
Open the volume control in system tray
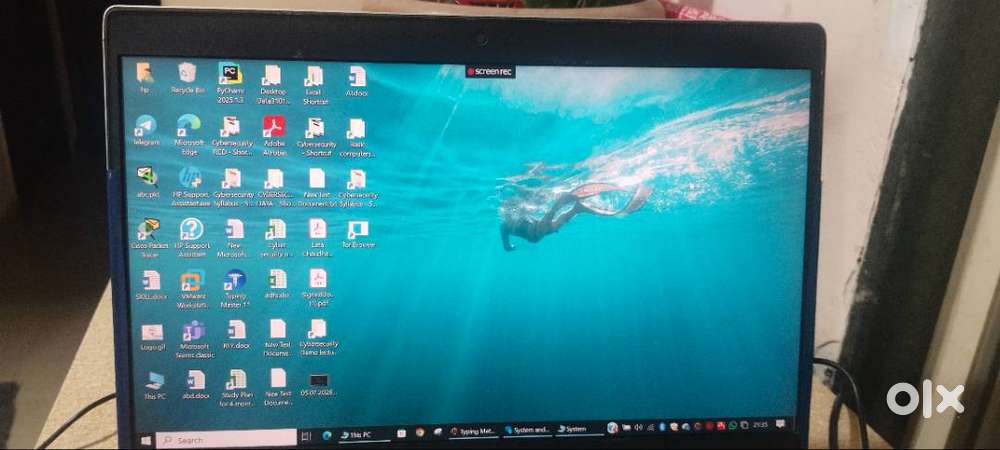click(x=638, y=428)
